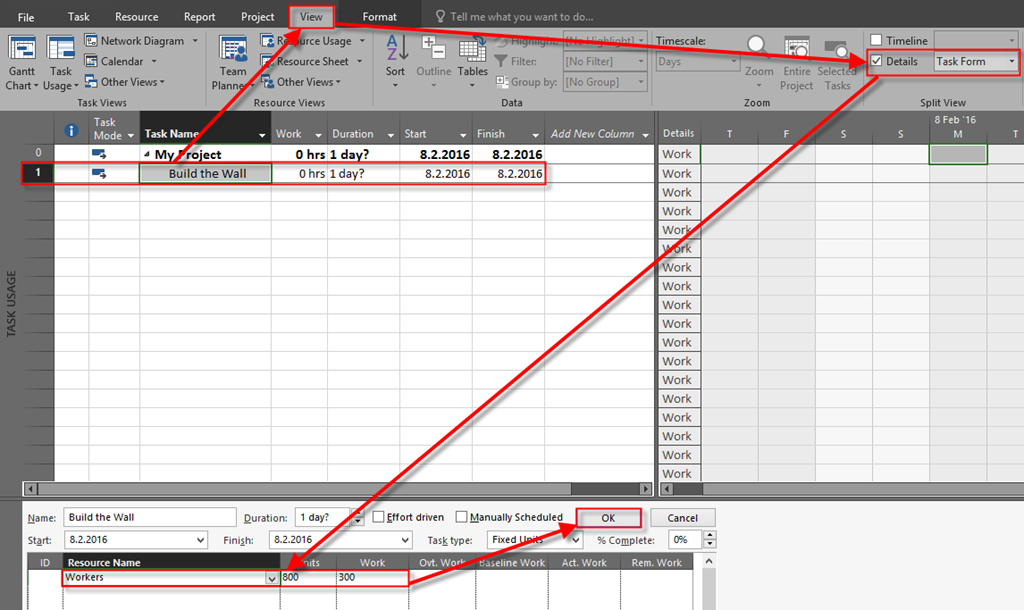Open the Outline tool icon
This screenshot has width=1024, height=610.
pos(434,48)
